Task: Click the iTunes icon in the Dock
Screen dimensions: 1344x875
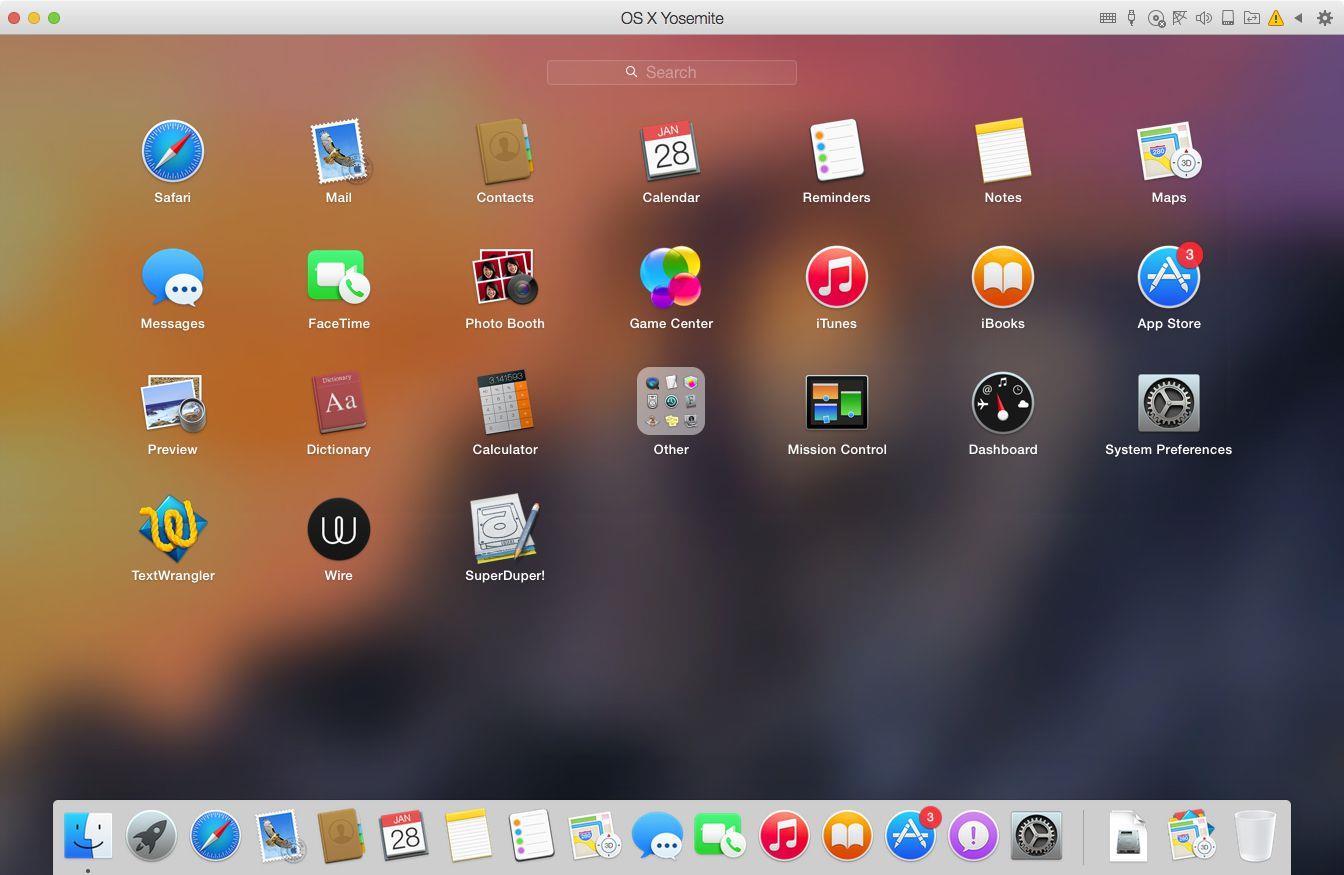Action: pyautogui.click(x=784, y=836)
